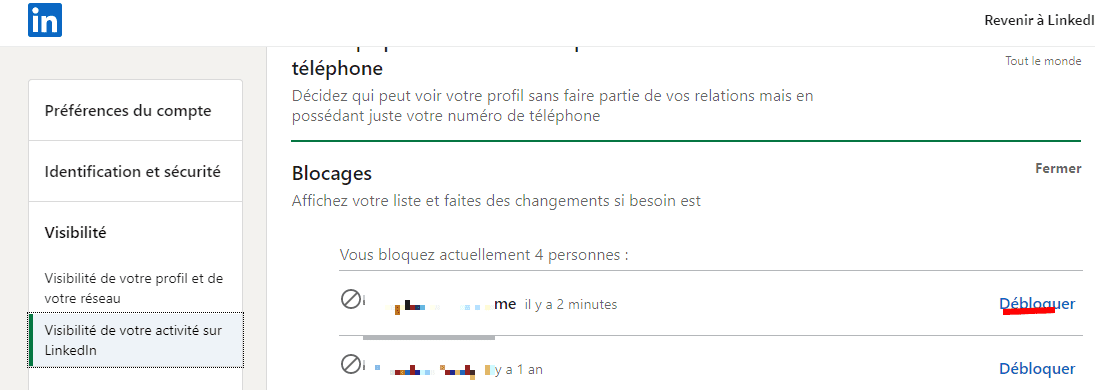Click blocked icon beside the 1 an entry
Viewport: 1095px width, 390px height.
coord(349,363)
